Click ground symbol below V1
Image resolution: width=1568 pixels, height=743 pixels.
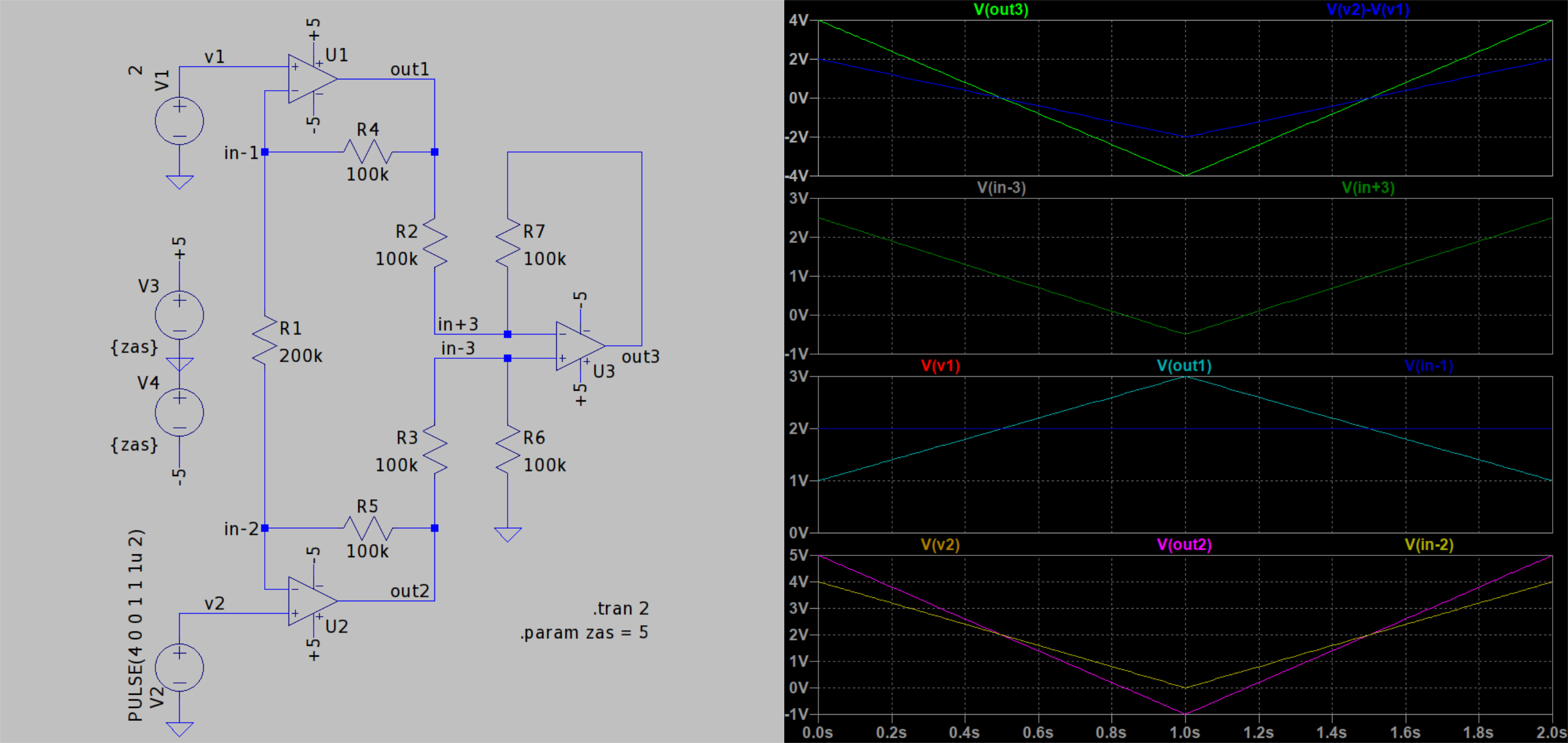pyautogui.click(x=180, y=182)
